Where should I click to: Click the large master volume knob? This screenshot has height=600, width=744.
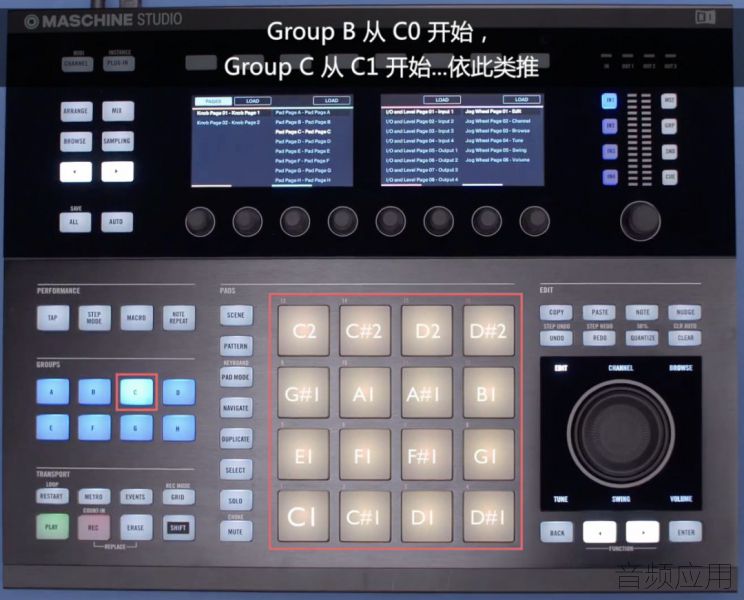[x=640, y=221]
